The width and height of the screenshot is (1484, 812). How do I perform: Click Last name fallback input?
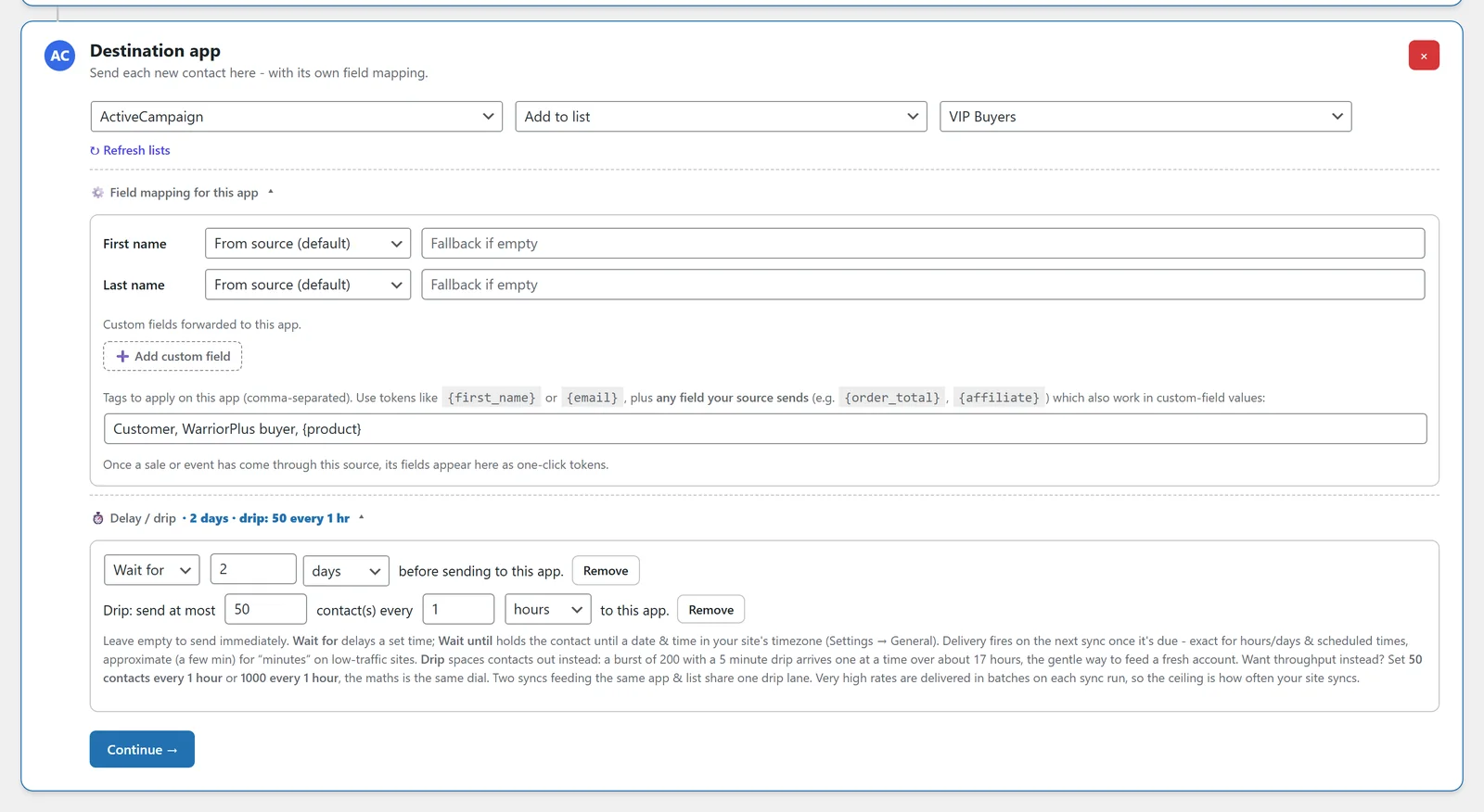coord(923,285)
